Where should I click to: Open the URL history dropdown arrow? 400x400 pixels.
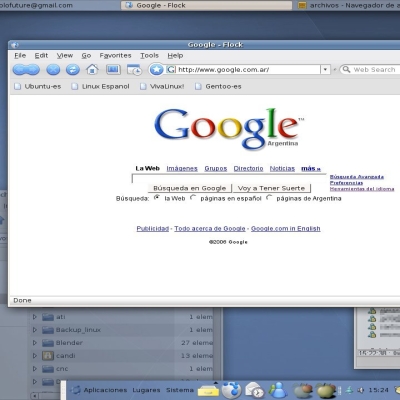click(x=325, y=69)
